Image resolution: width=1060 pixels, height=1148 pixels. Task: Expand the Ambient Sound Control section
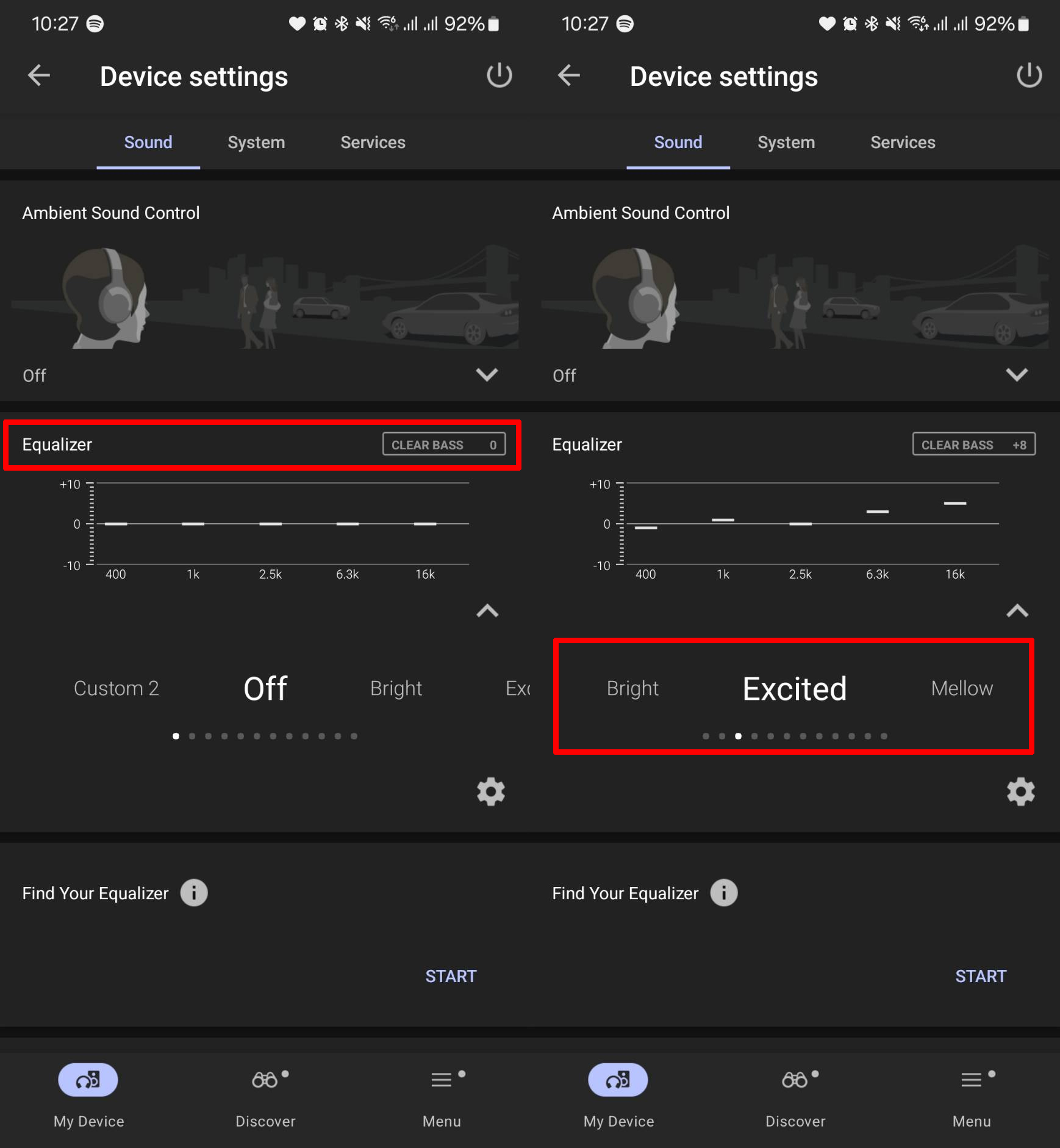click(x=487, y=375)
